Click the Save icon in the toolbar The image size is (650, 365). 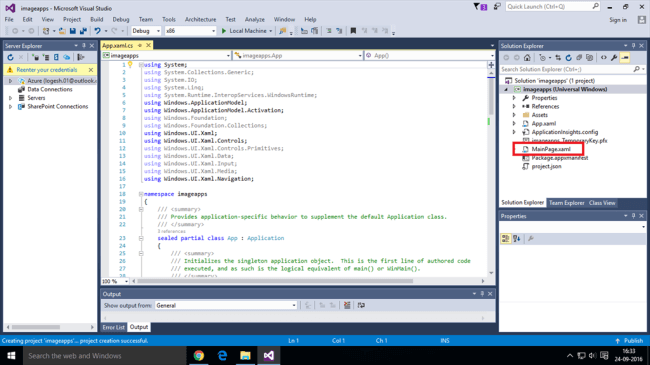tap(73, 31)
